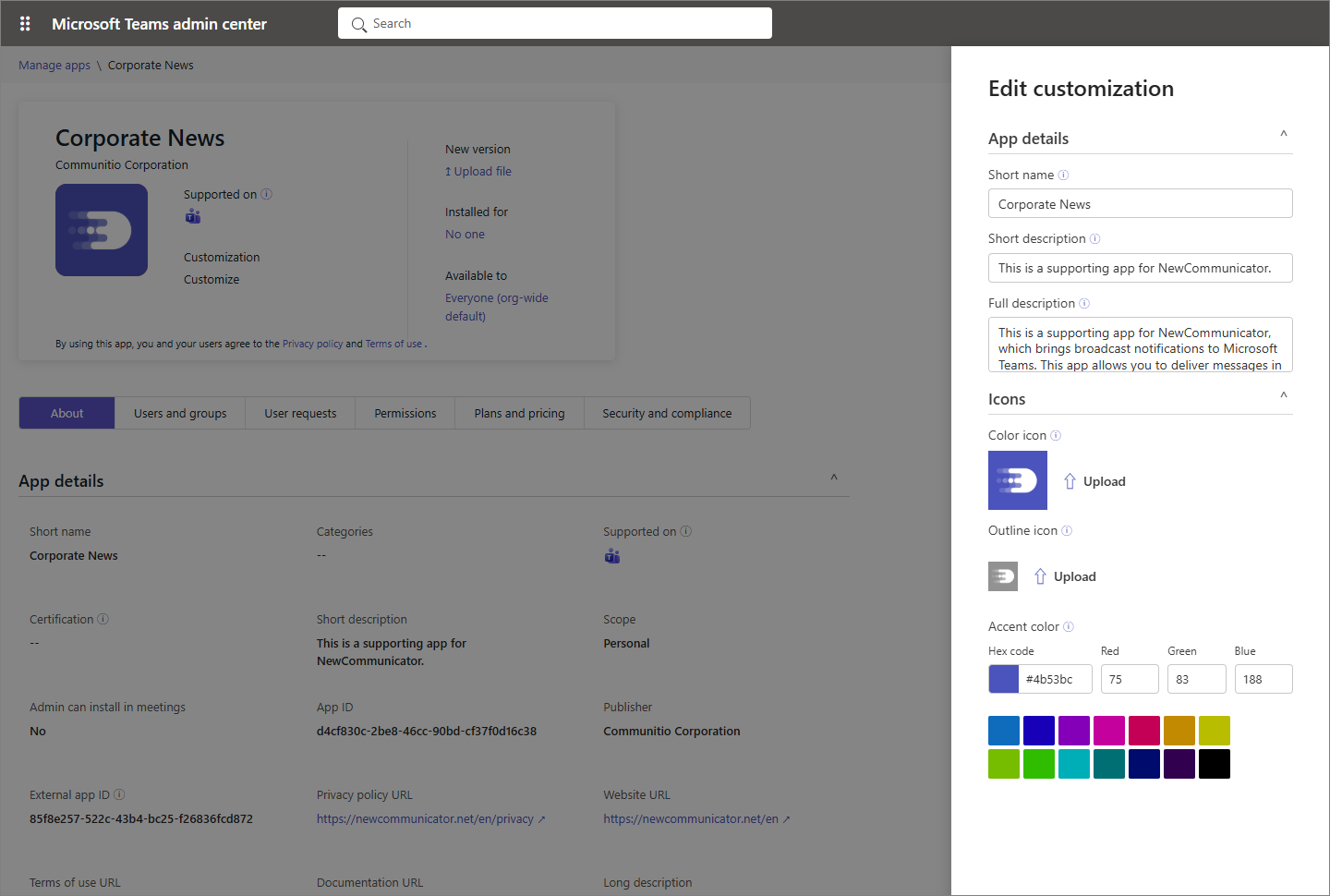Click Upload text for Color icon
This screenshot has width=1330, height=896.
[1105, 481]
